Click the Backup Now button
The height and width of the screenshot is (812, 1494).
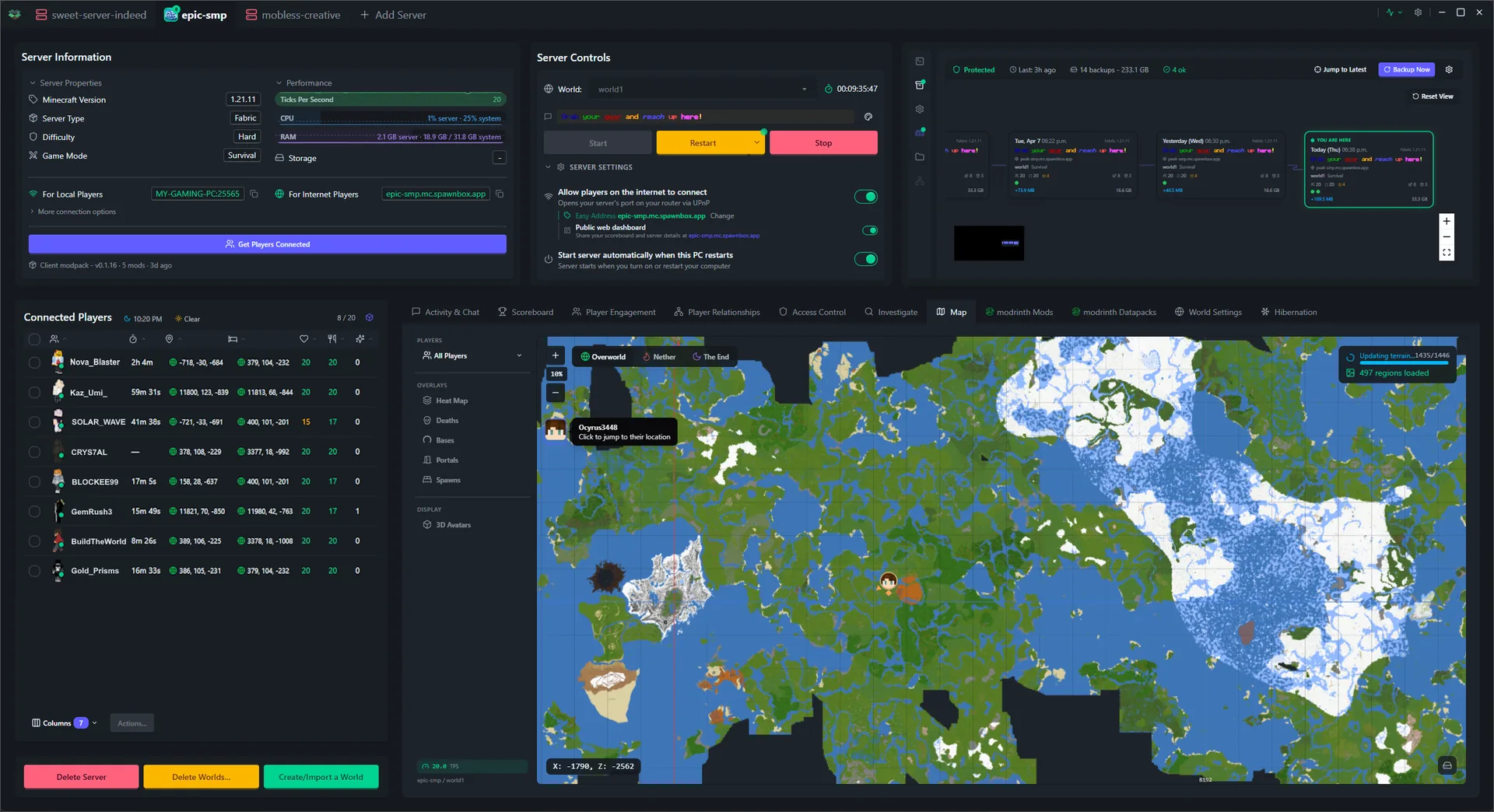[1406, 69]
